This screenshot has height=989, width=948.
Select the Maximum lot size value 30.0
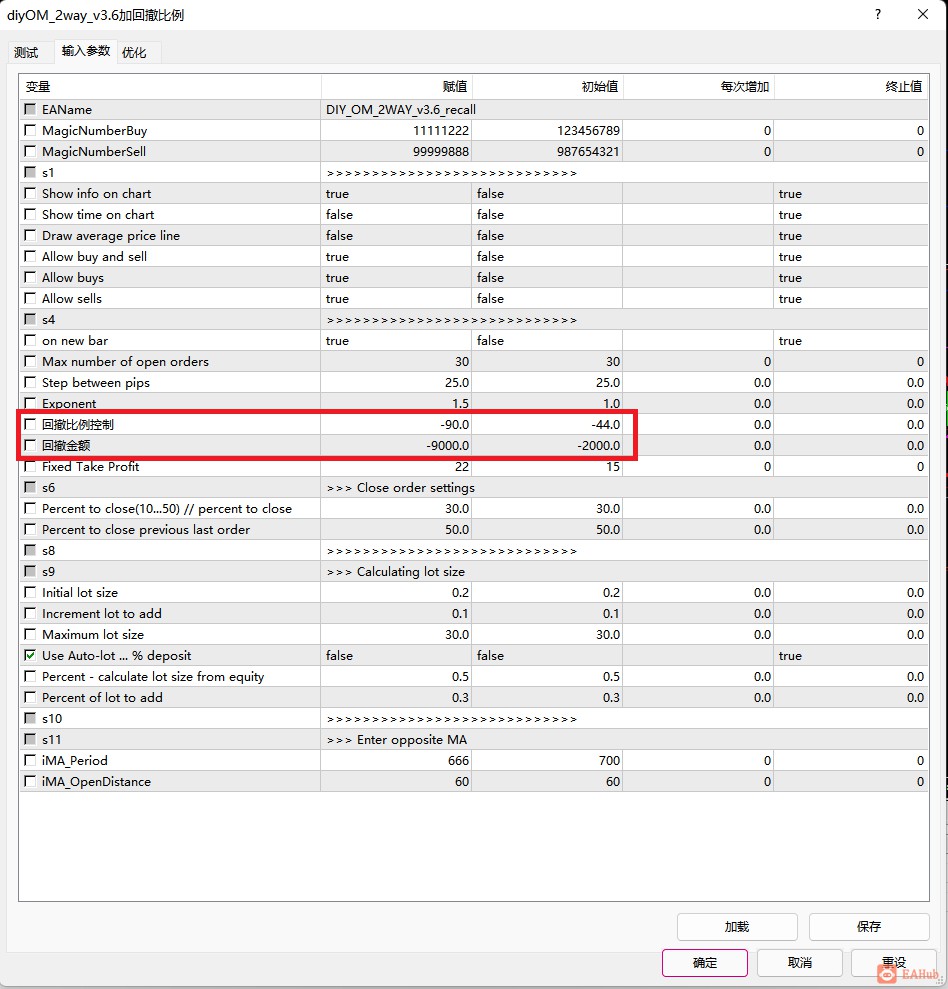coord(396,635)
